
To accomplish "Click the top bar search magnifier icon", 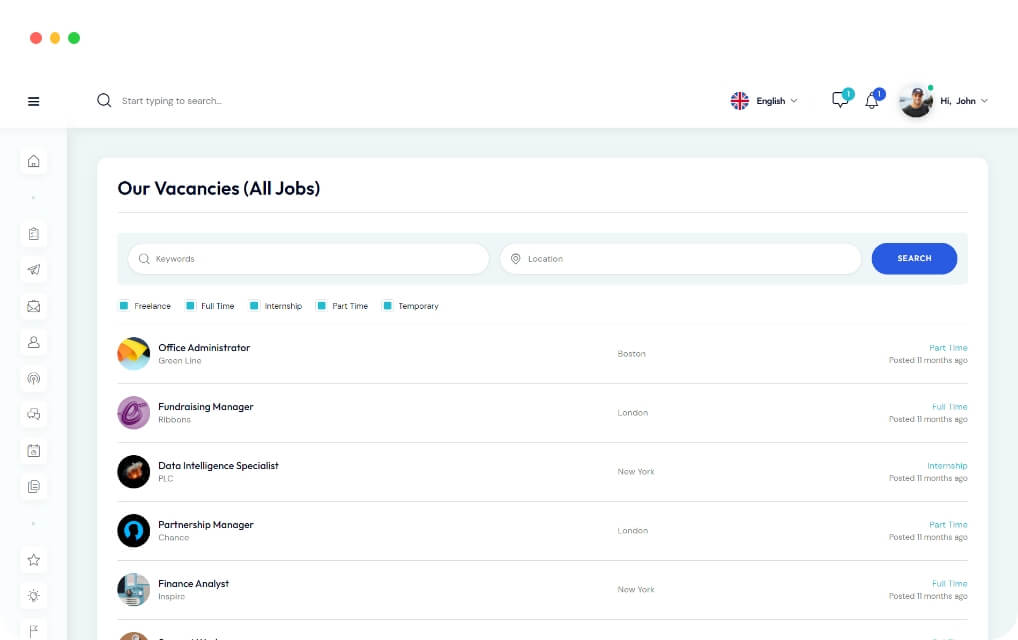I will coord(104,101).
